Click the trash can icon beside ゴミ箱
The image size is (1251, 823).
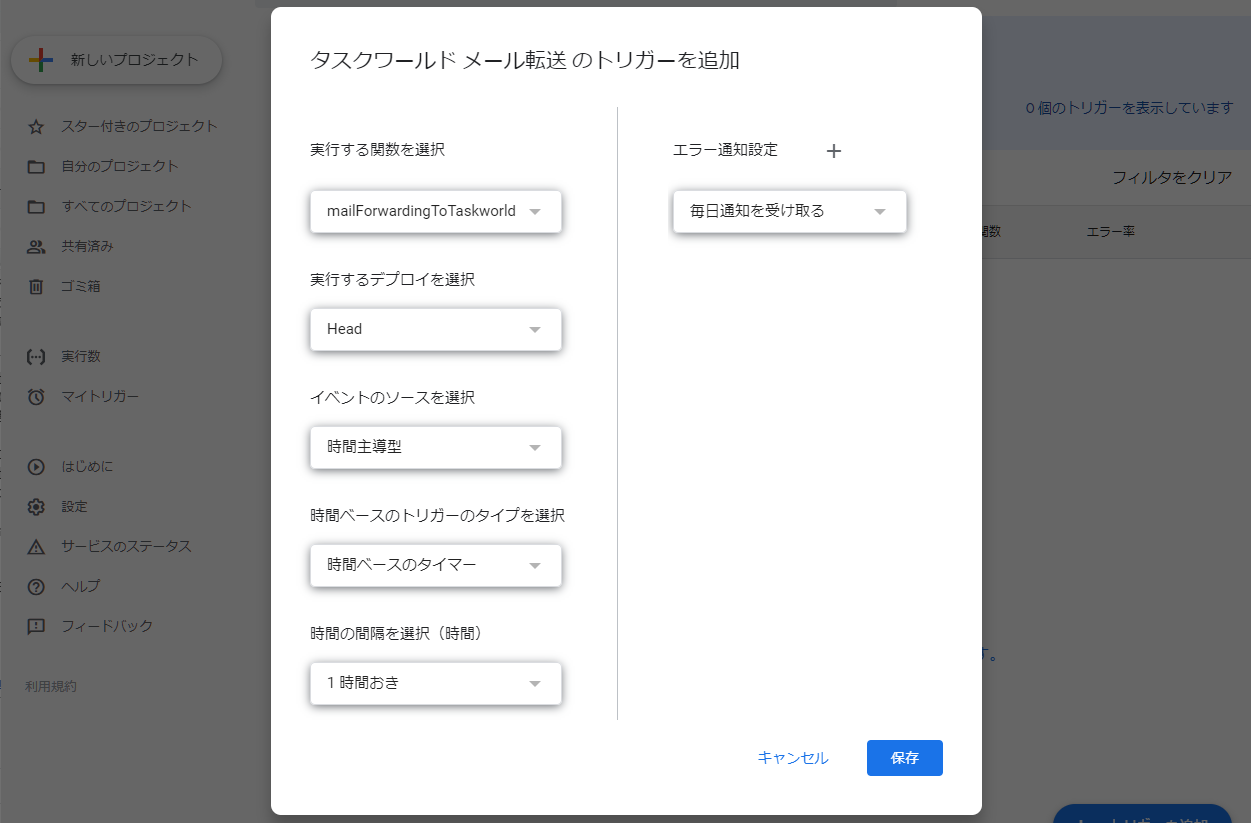36,287
